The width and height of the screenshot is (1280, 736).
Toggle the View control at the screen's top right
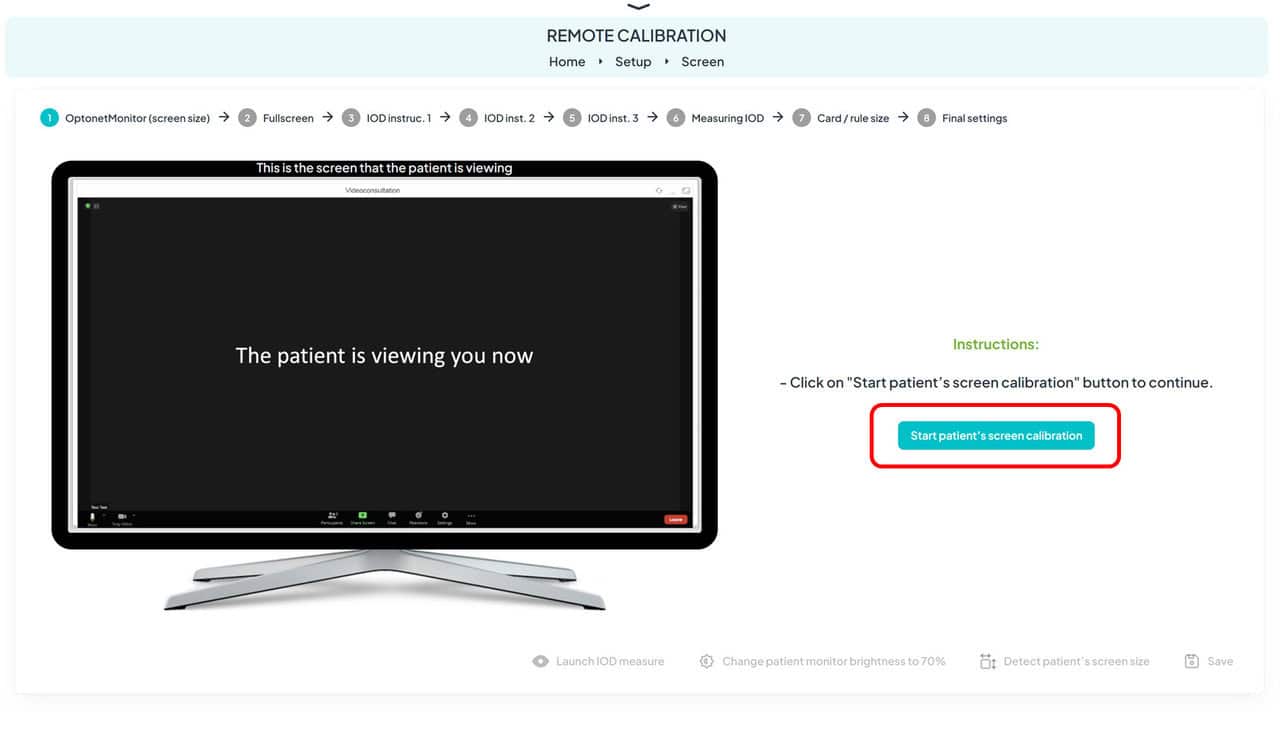click(x=680, y=205)
